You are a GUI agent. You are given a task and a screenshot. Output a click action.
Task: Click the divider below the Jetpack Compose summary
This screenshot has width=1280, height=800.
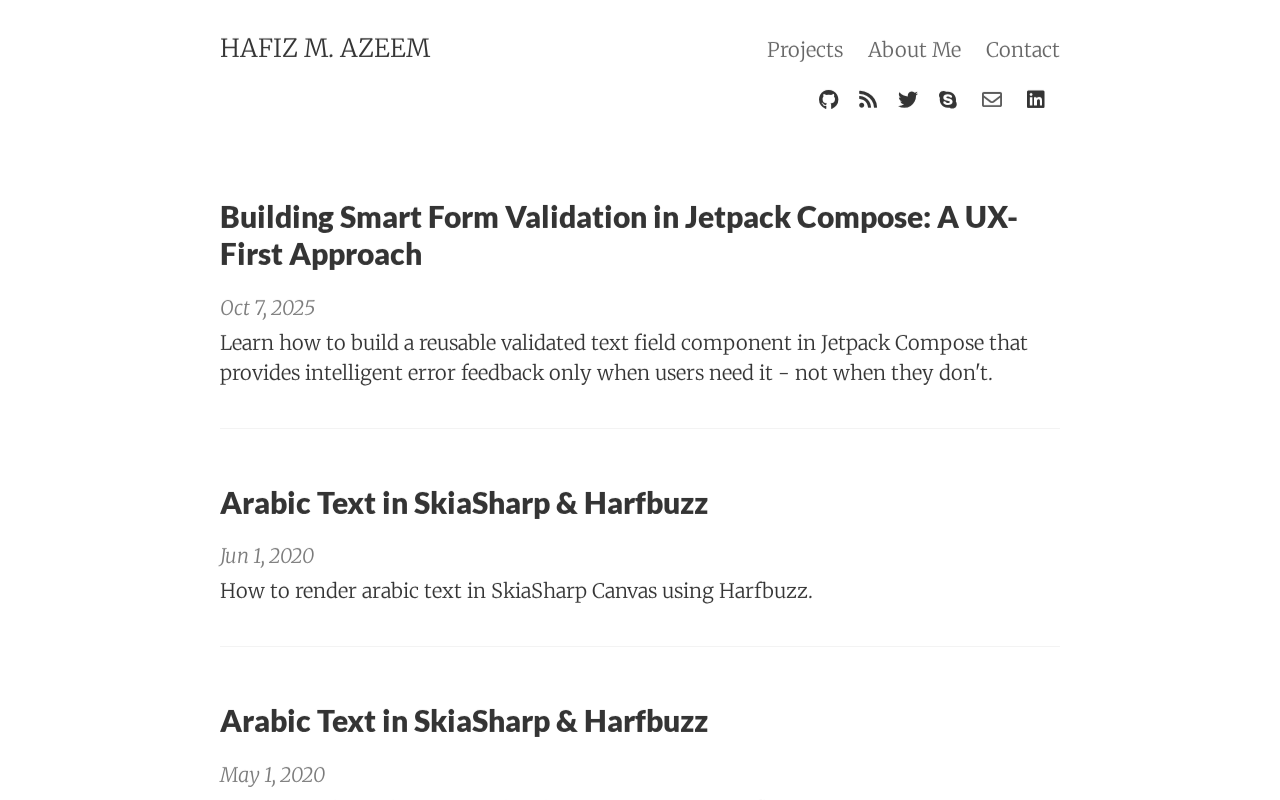pos(640,429)
